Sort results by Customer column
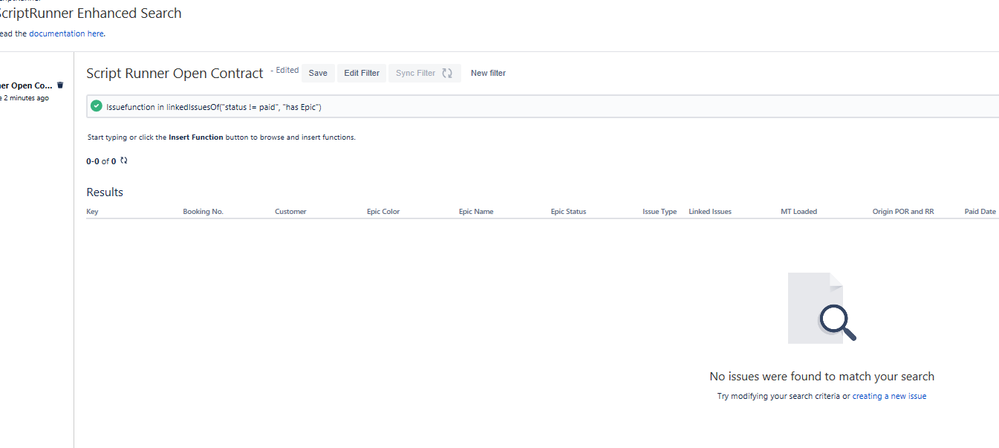This screenshot has width=999, height=448. point(291,212)
